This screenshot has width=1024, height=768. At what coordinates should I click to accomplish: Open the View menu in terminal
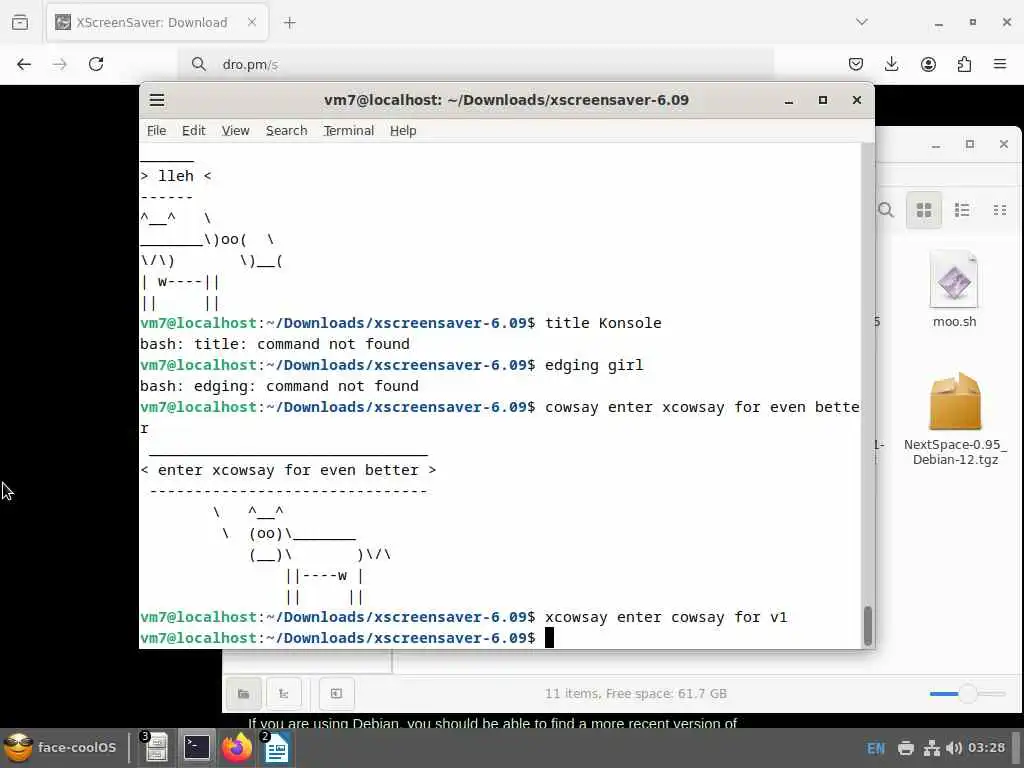point(235,131)
